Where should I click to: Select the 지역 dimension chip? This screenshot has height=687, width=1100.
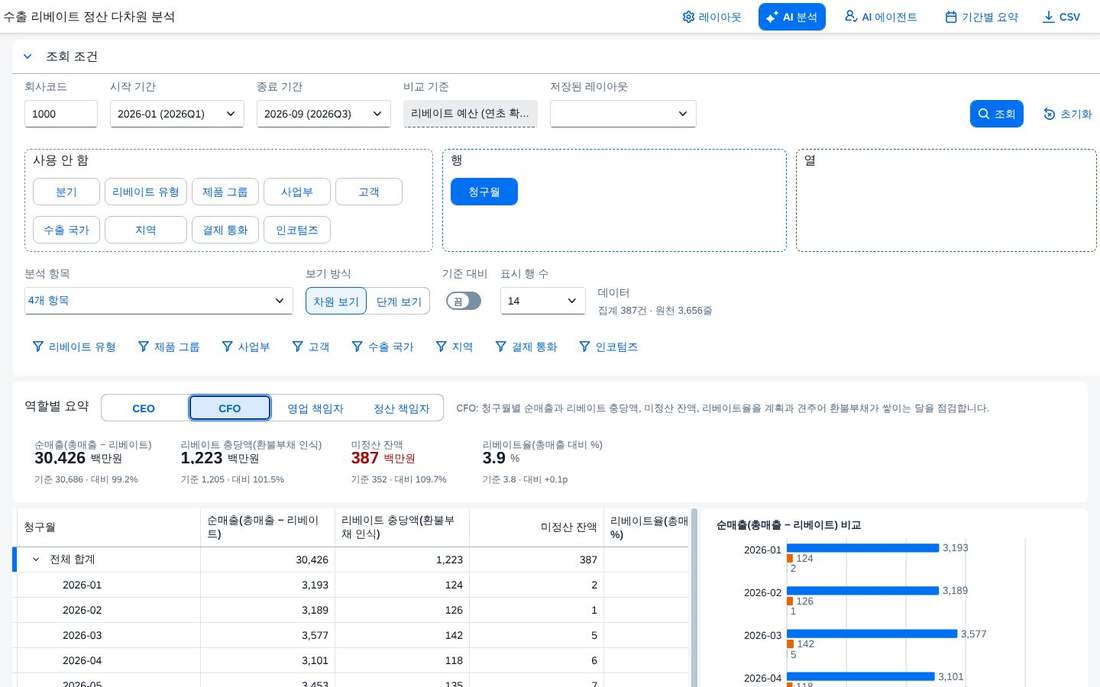146,229
